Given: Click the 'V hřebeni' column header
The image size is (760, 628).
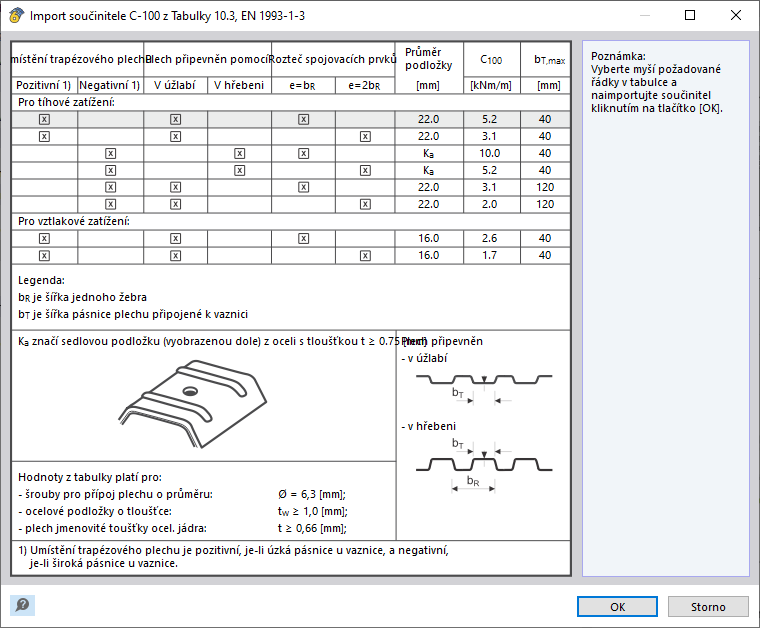Looking at the screenshot, I should point(239,85).
